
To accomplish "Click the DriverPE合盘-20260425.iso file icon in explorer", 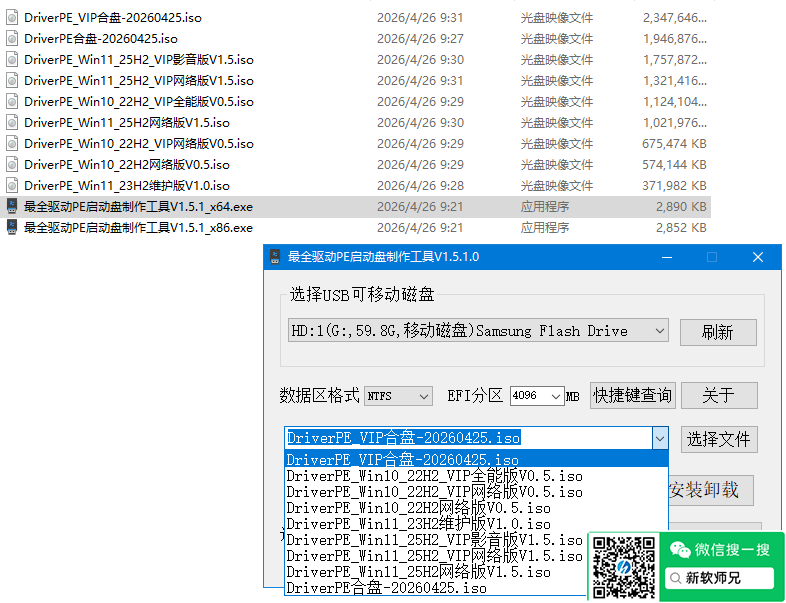I will point(12,38).
